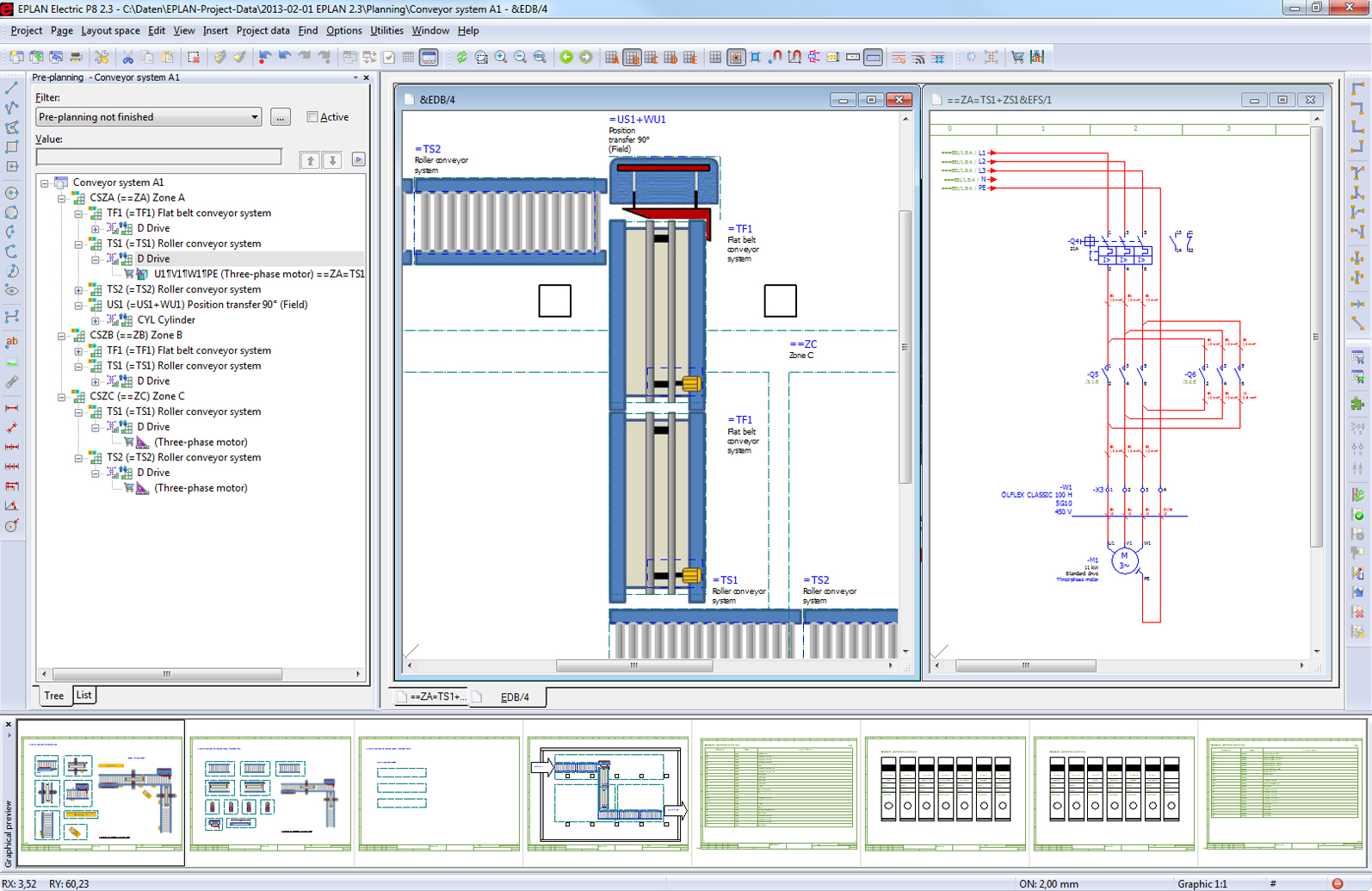
Task: Switch to the List tab
Action: pyautogui.click(x=83, y=696)
